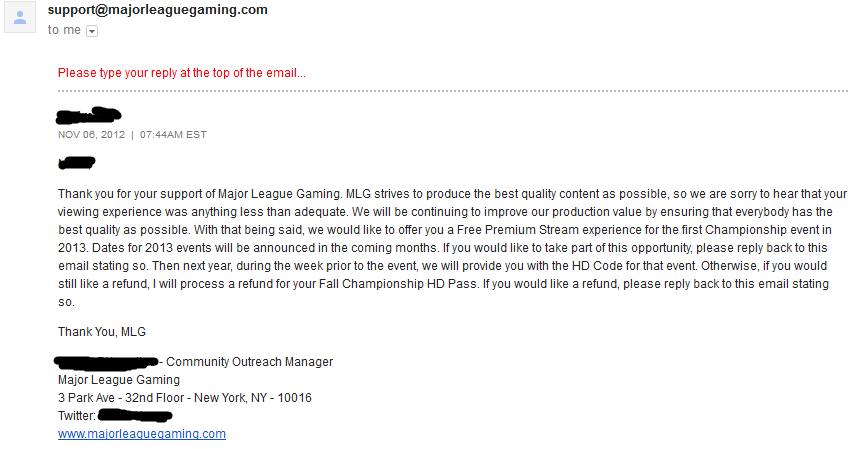Click the red 'Please type your reply' notice
This screenshot has width=868, height=449.
point(182,73)
